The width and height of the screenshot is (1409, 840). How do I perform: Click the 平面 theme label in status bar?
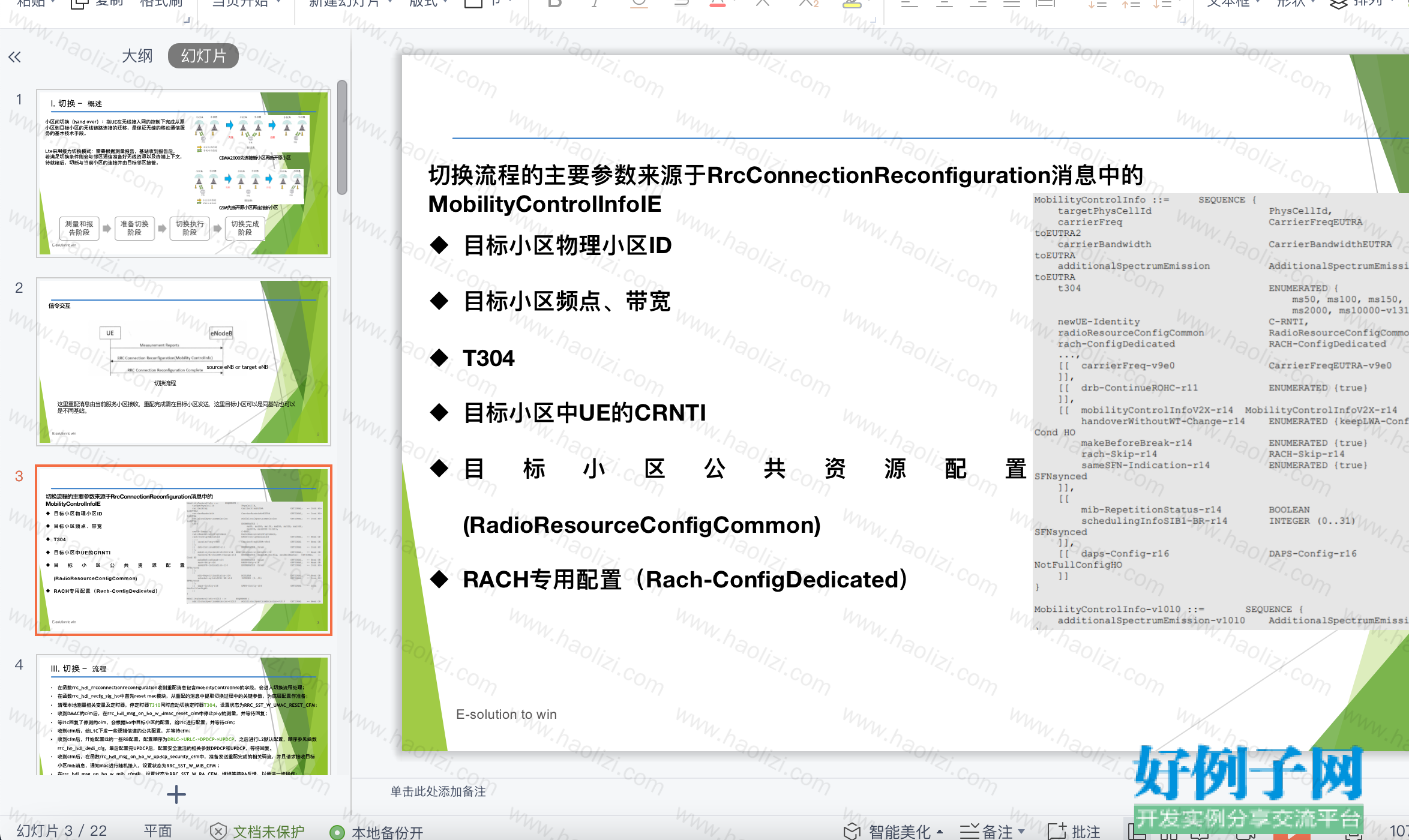pos(158,831)
